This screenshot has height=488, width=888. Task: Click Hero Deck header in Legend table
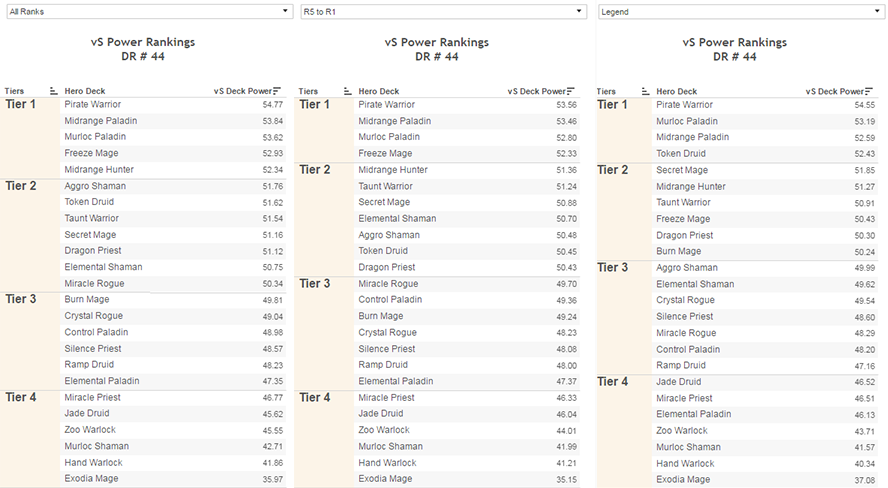point(677,91)
